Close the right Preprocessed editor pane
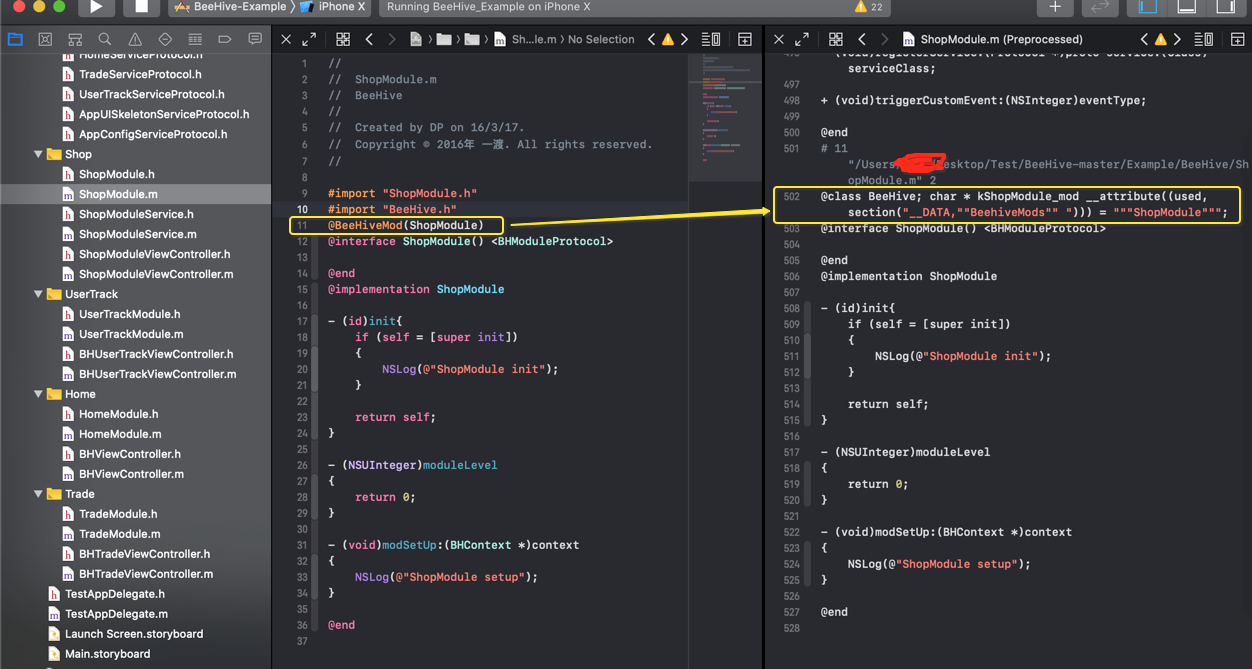 pyautogui.click(x=779, y=40)
